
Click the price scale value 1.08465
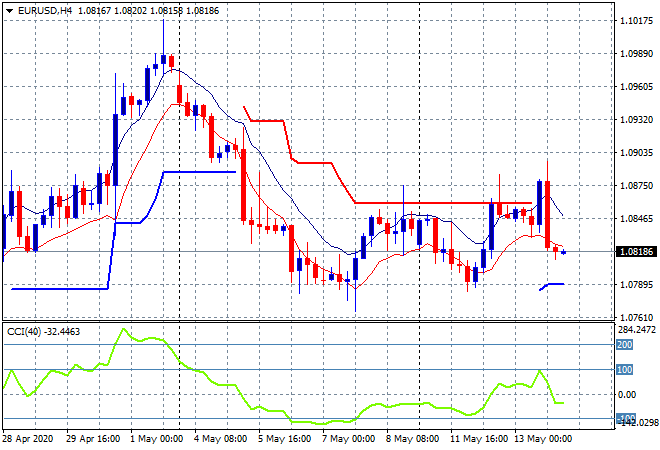[x=637, y=218]
